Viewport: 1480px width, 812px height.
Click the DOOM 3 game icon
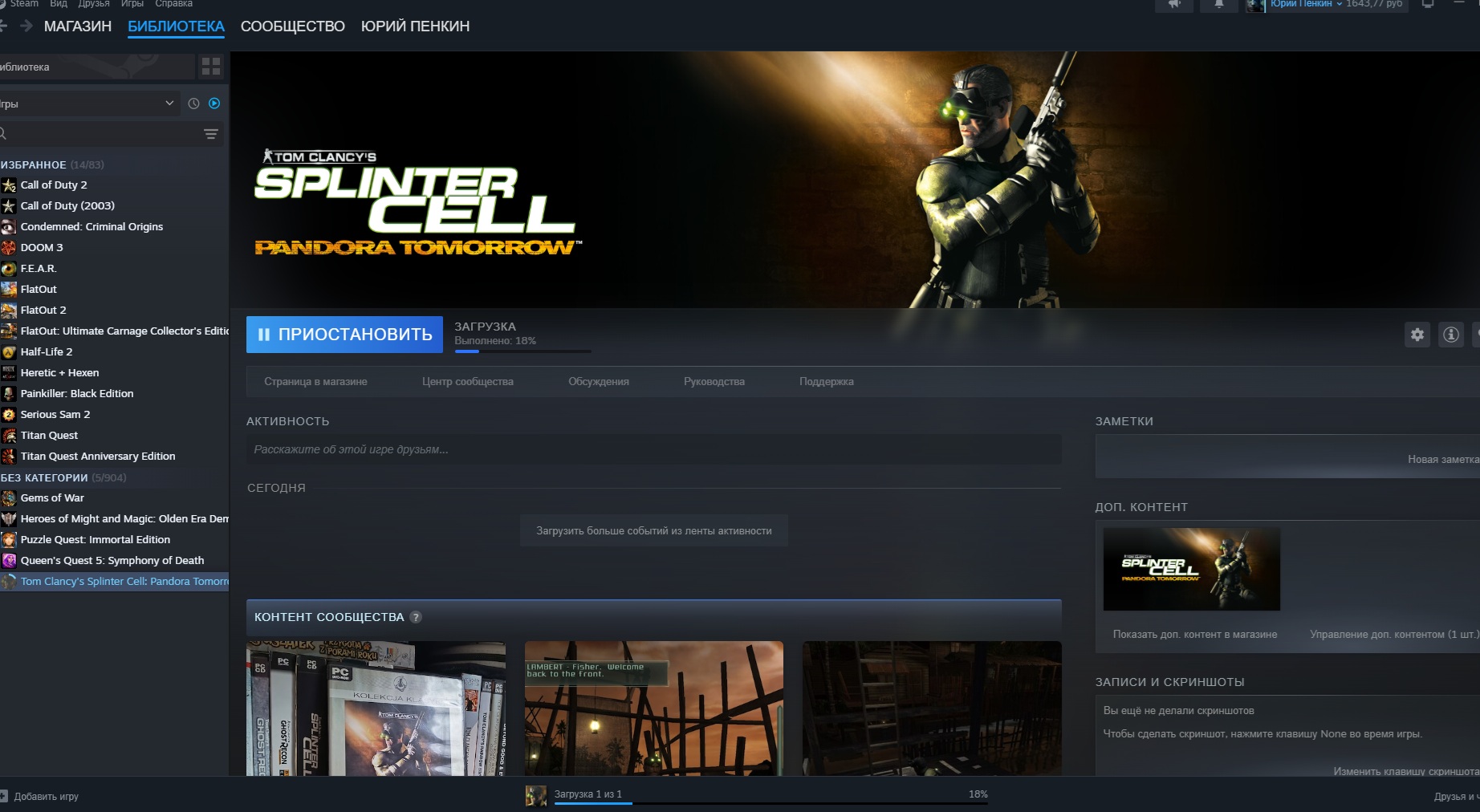[9, 248]
